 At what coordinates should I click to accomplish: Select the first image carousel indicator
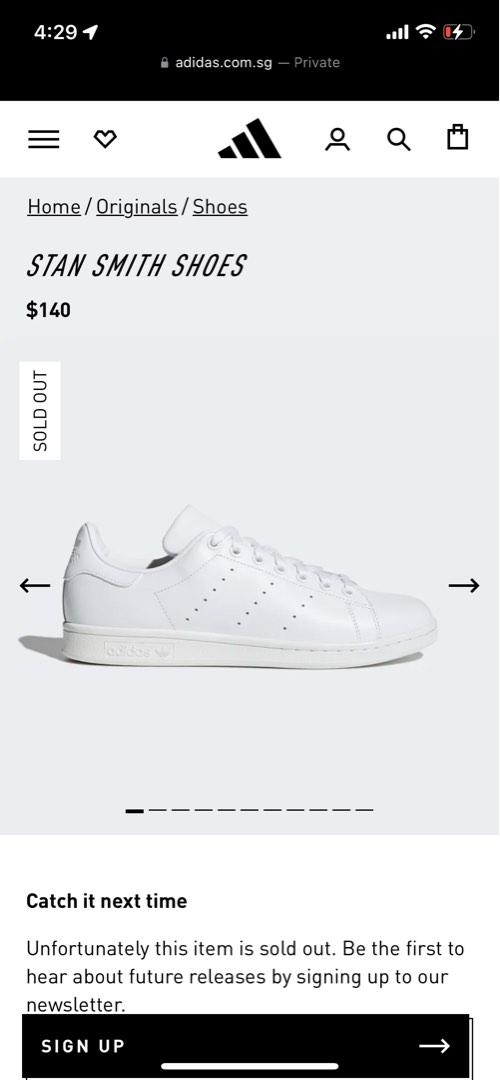click(135, 811)
